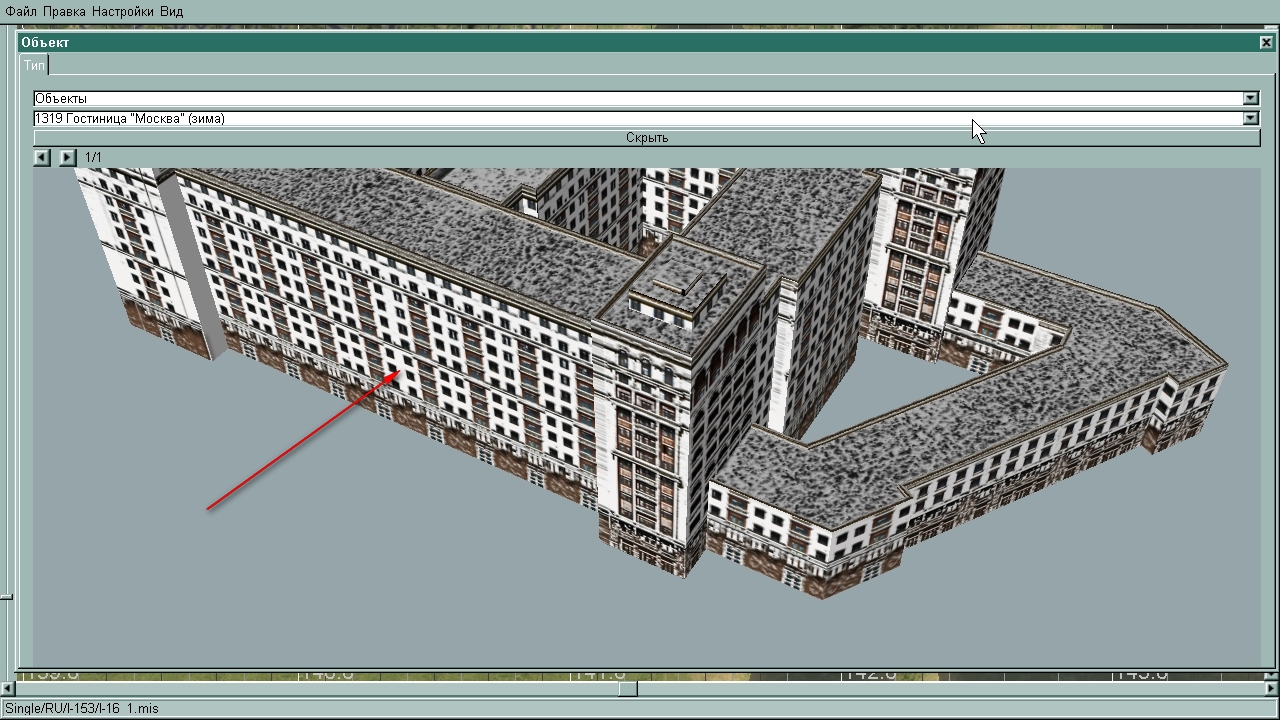Expand the Объекты category dropdown arrow
Viewport: 1280px width, 720px height.
(1250, 98)
